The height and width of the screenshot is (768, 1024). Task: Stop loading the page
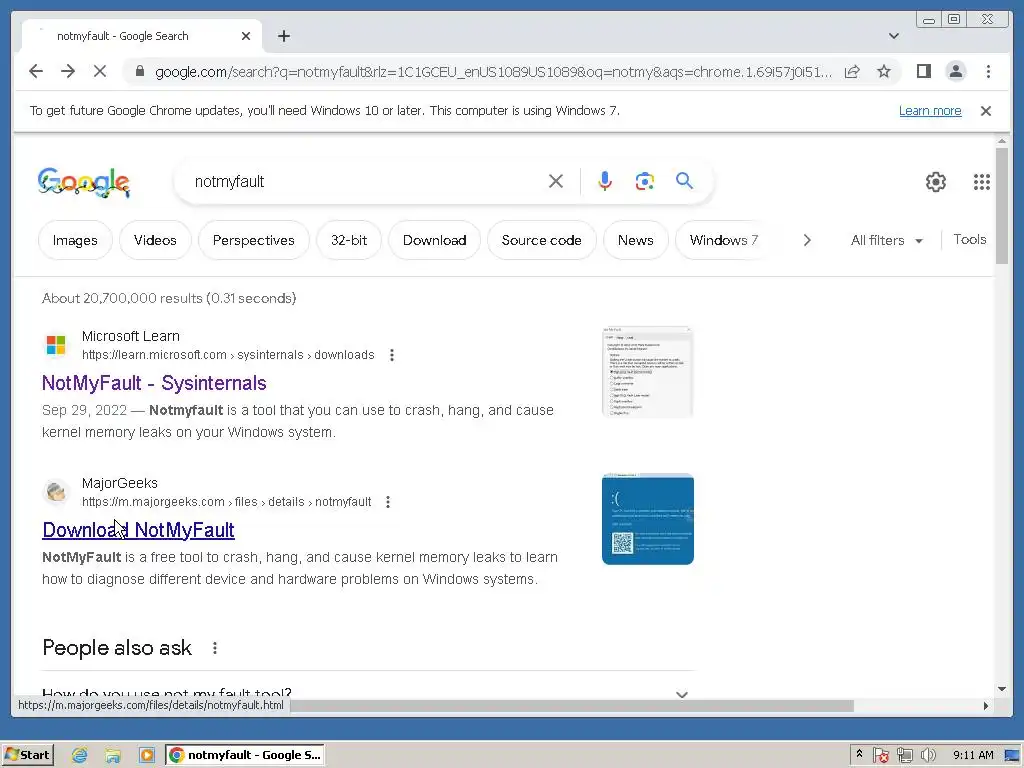(100, 71)
